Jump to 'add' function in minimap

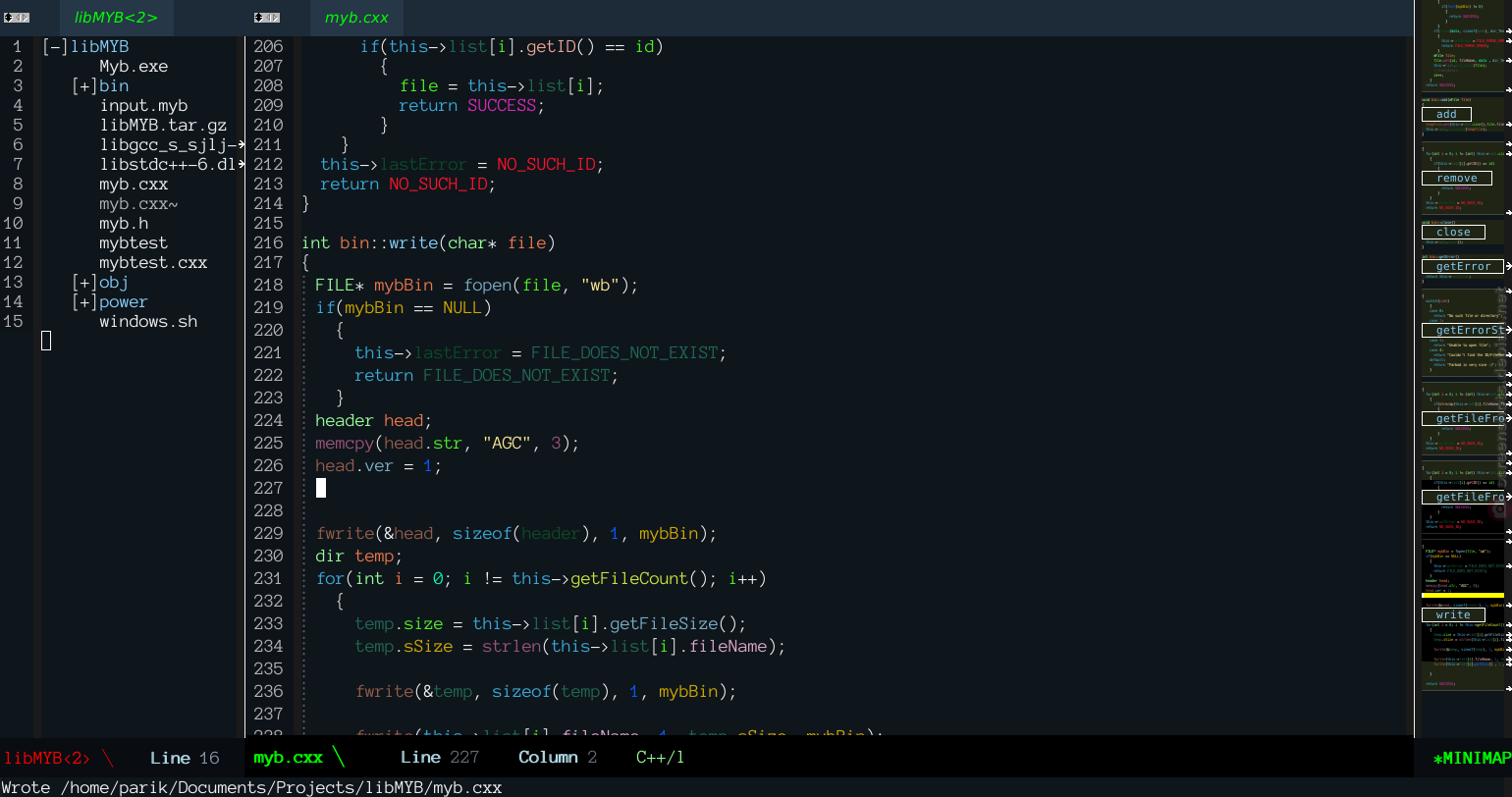pyautogui.click(x=1447, y=114)
